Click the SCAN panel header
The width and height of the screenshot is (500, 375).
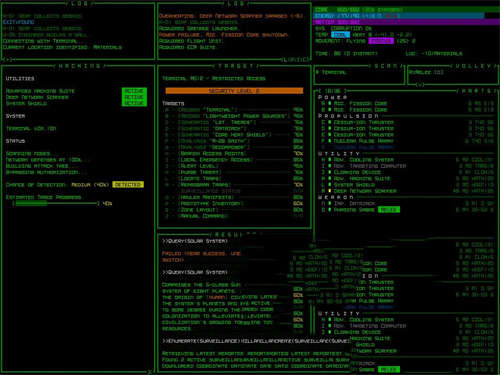click(x=387, y=66)
